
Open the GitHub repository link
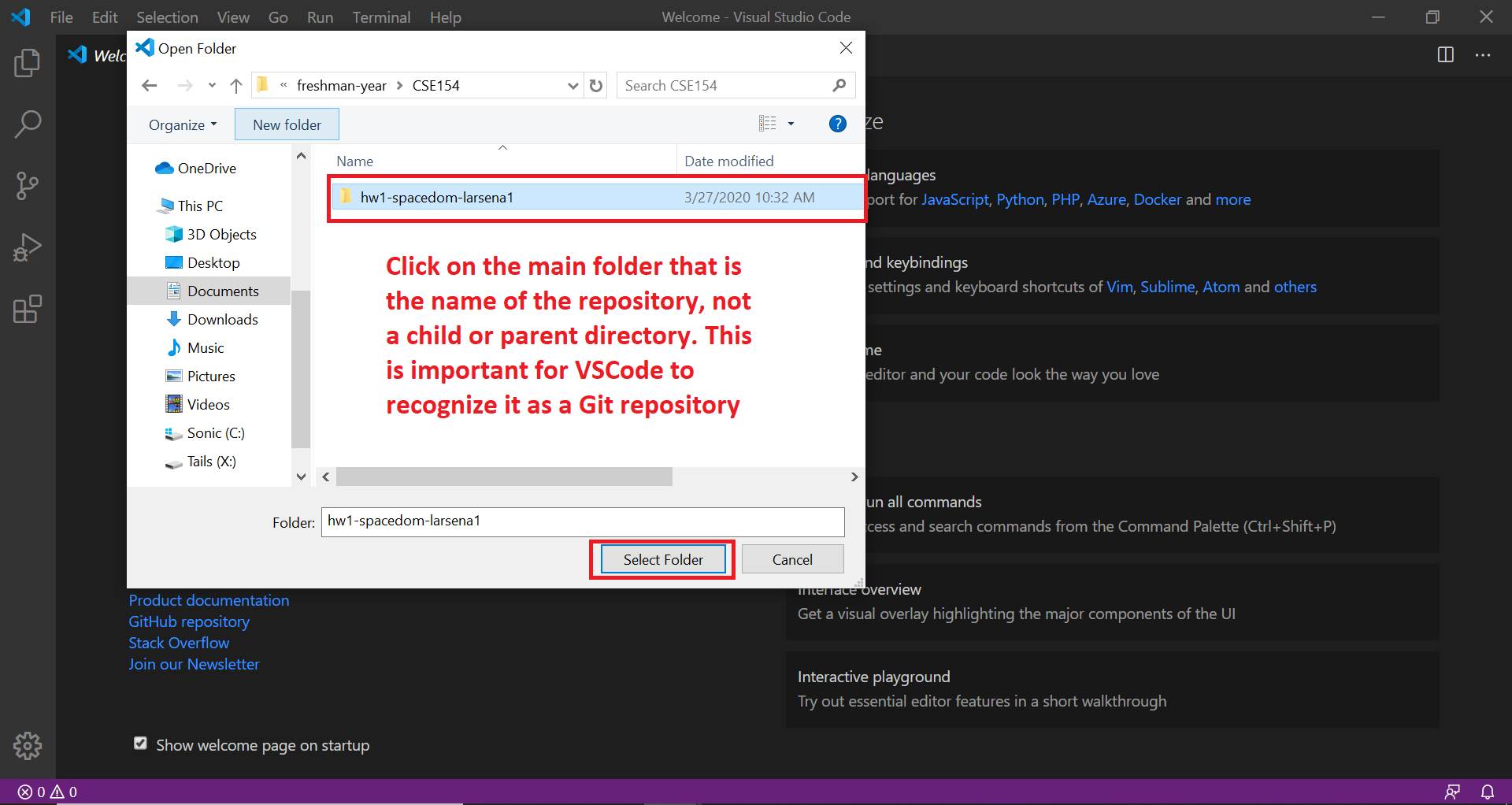pyautogui.click(x=188, y=621)
